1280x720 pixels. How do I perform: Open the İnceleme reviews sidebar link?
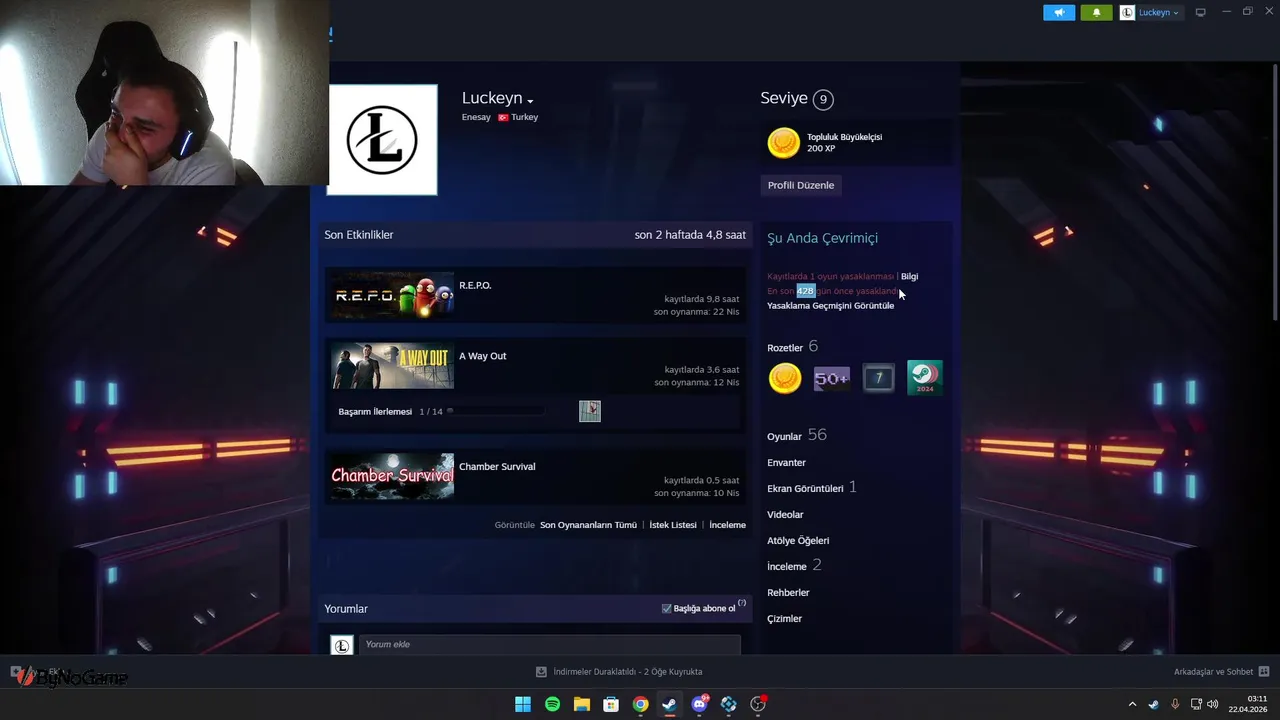787,566
